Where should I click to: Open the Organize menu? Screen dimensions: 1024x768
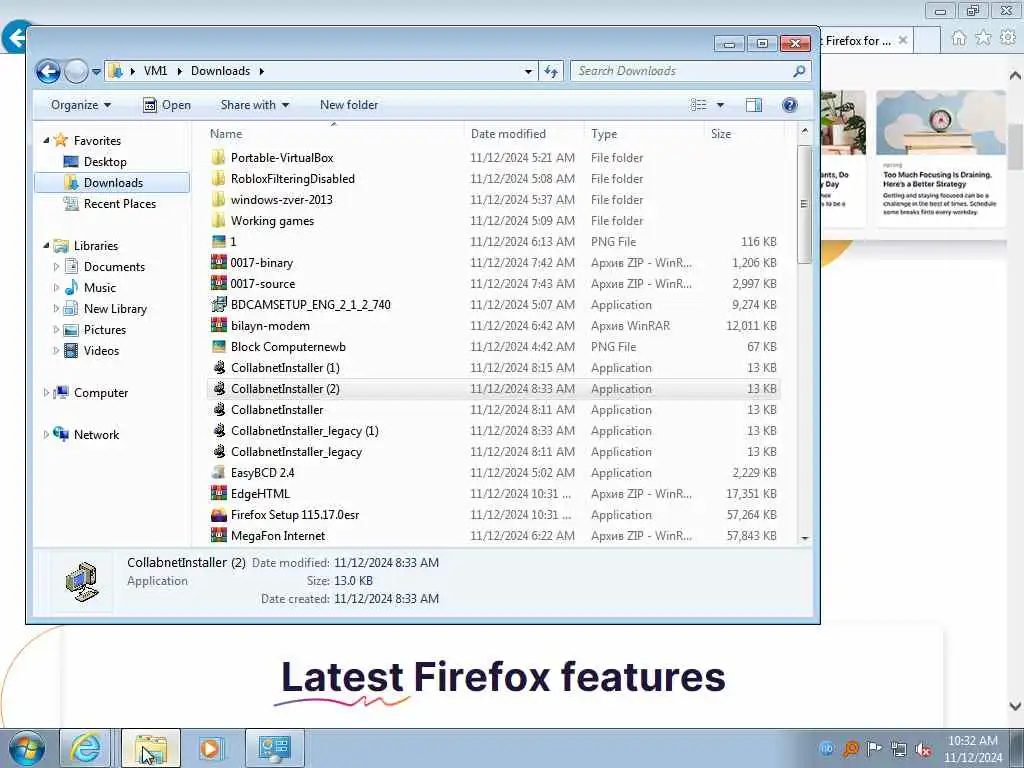[x=81, y=105]
